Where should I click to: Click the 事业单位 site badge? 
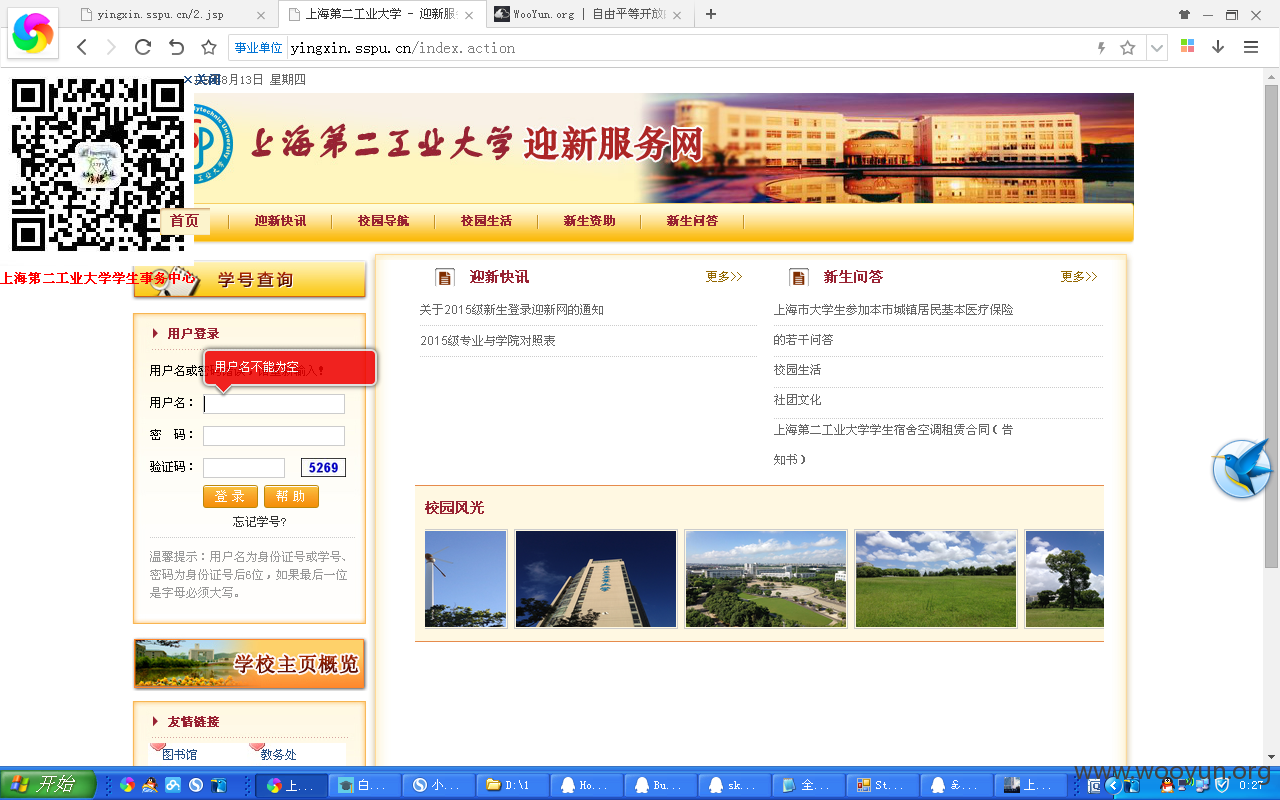coord(258,48)
